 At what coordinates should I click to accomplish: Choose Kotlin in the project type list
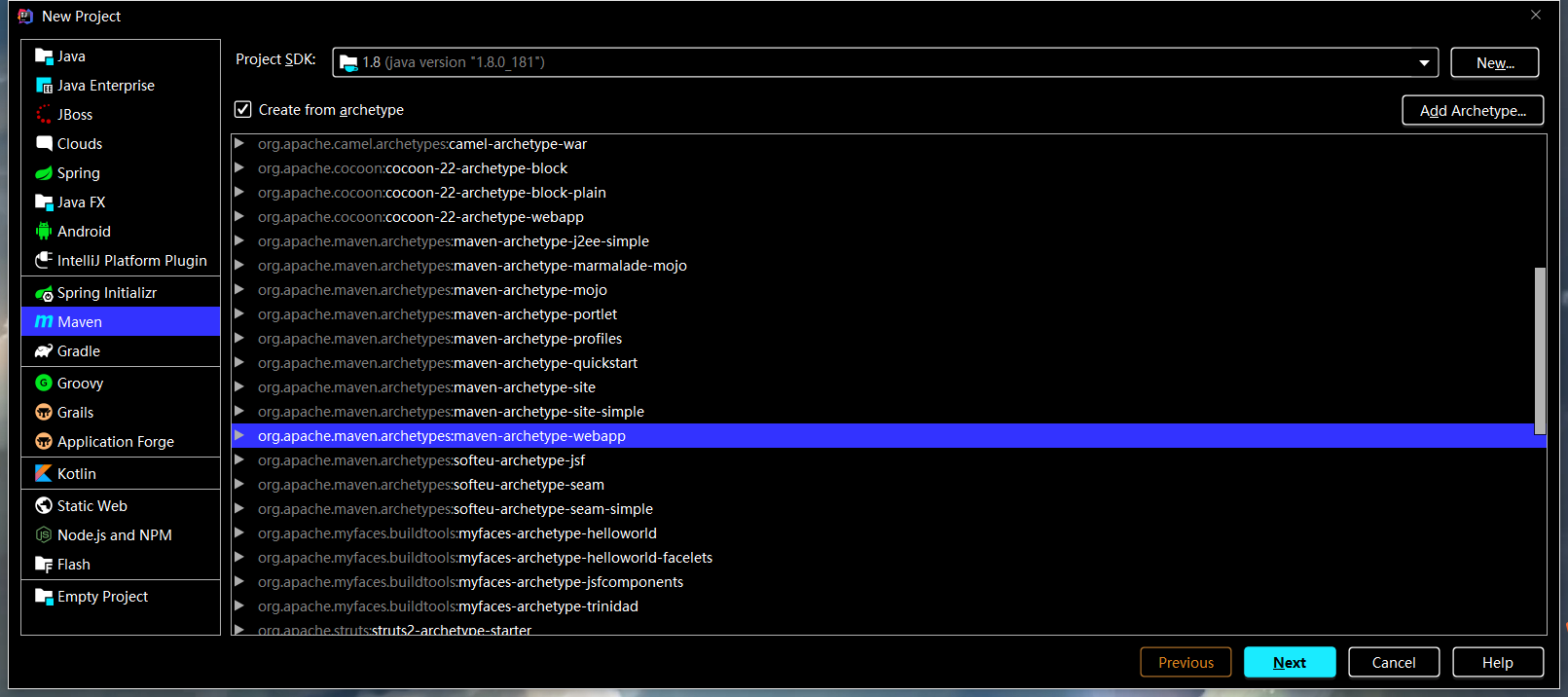pos(121,474)
